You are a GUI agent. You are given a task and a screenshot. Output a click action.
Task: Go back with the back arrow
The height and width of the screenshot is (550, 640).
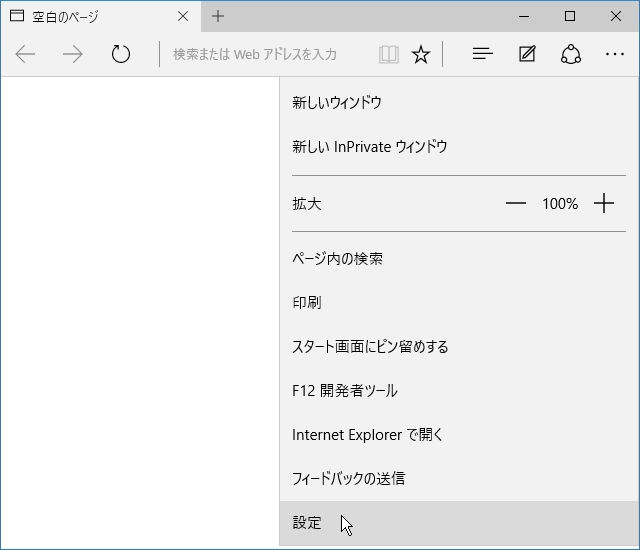click(x=25, y=54)
